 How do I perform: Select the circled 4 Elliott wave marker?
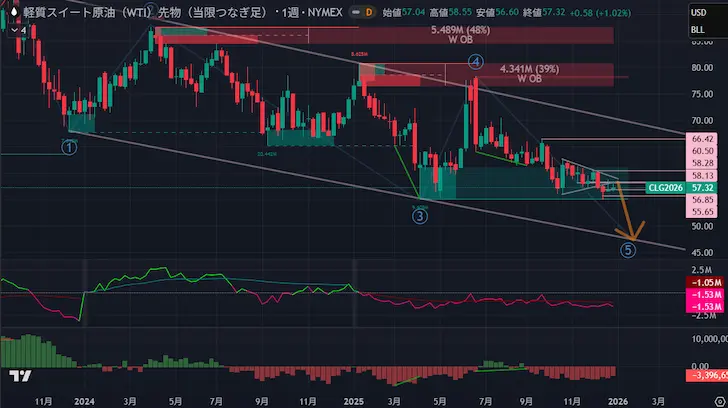tap(476, 62)
